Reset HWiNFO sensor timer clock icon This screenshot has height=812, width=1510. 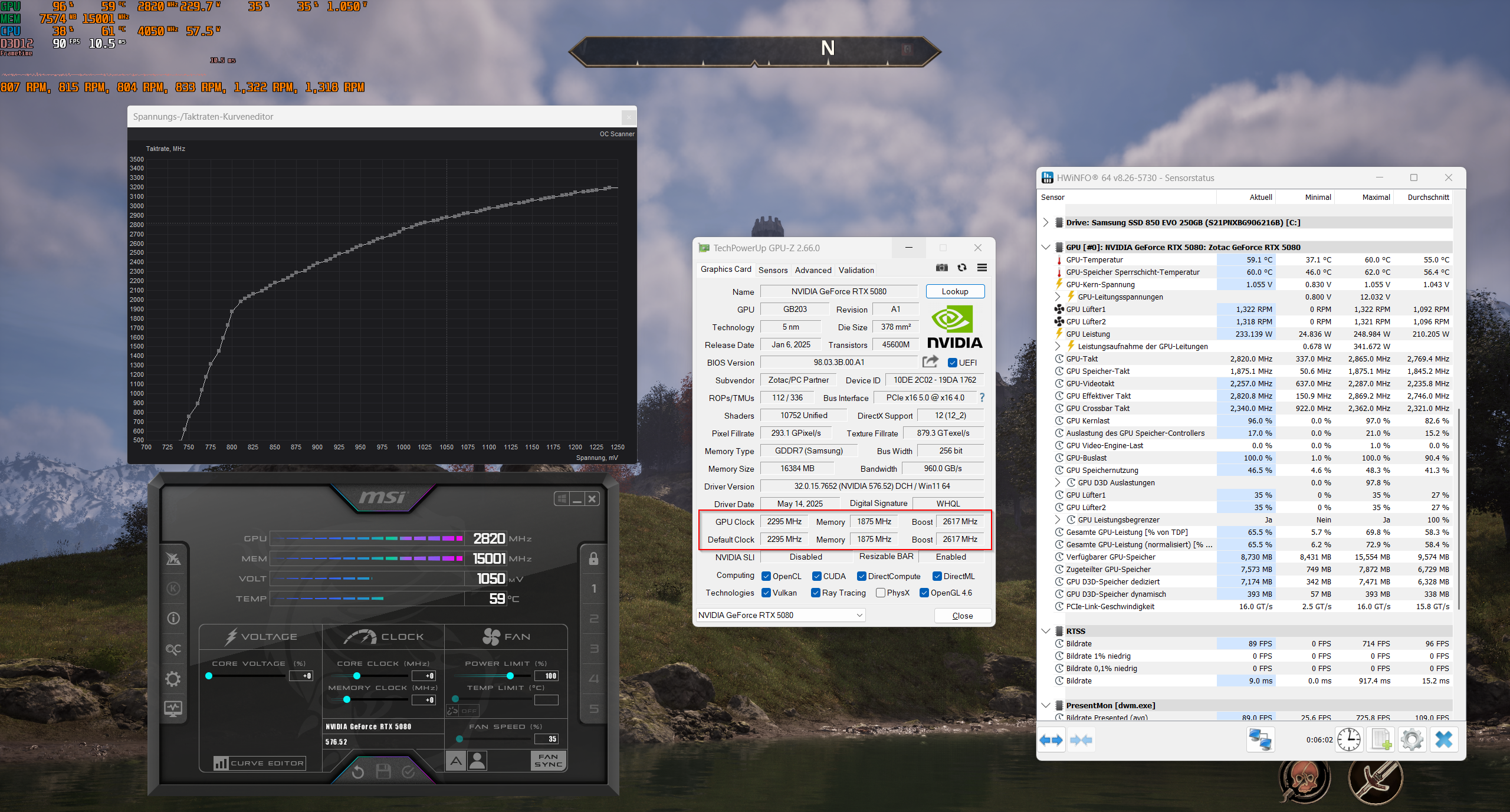1349,739
